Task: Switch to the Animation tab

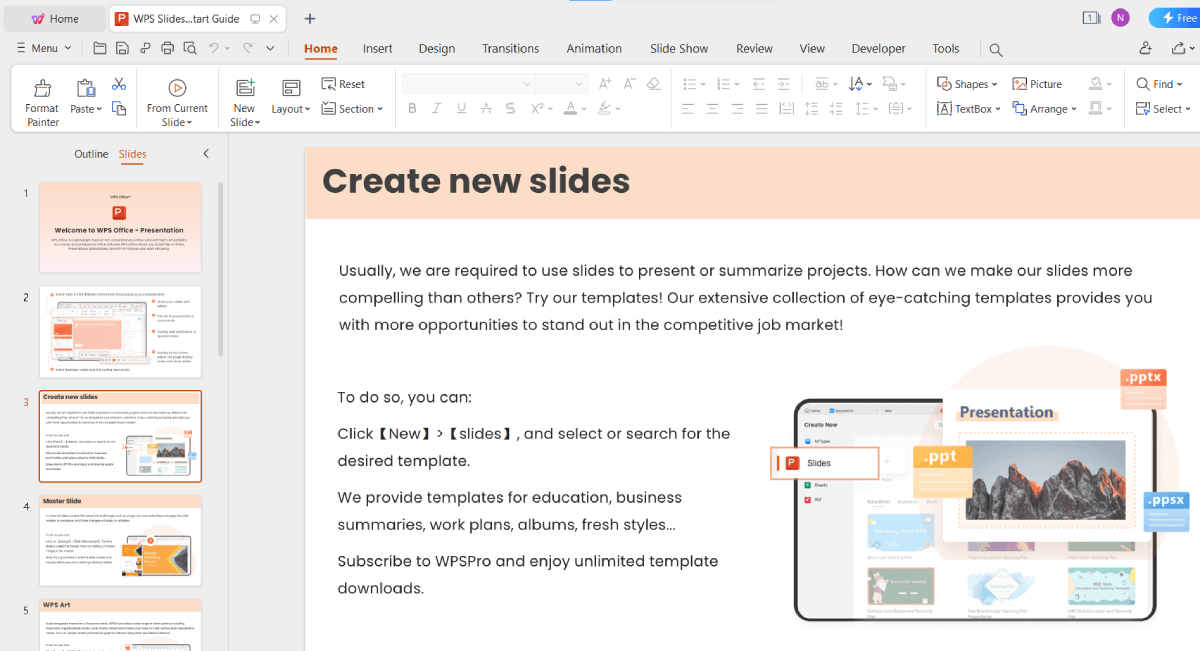Action: 595,48
